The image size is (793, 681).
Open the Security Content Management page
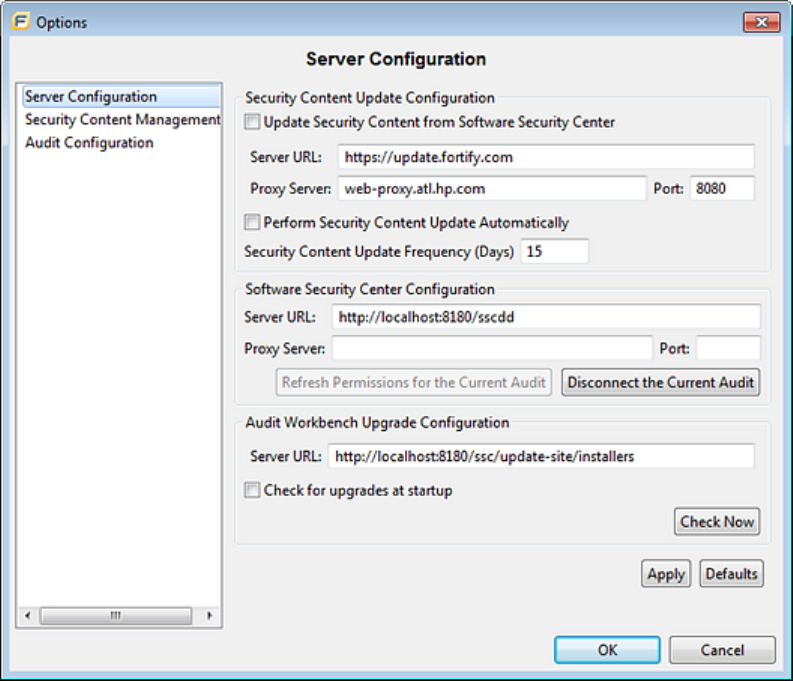tap(122, 120)
